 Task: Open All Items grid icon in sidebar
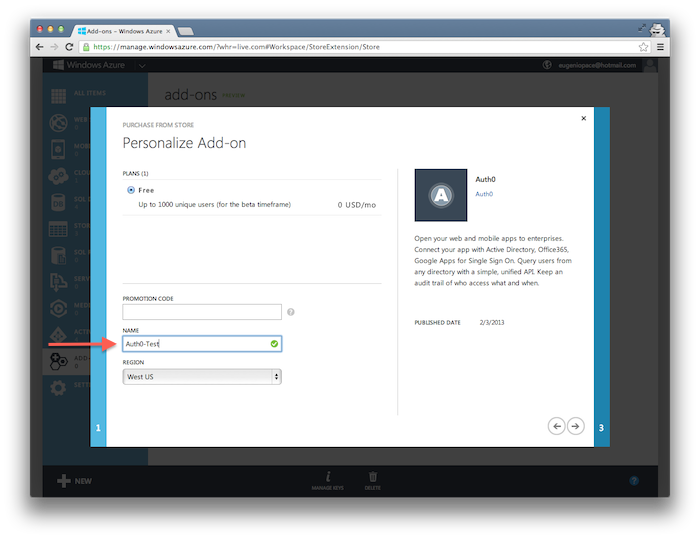point(58,96)
